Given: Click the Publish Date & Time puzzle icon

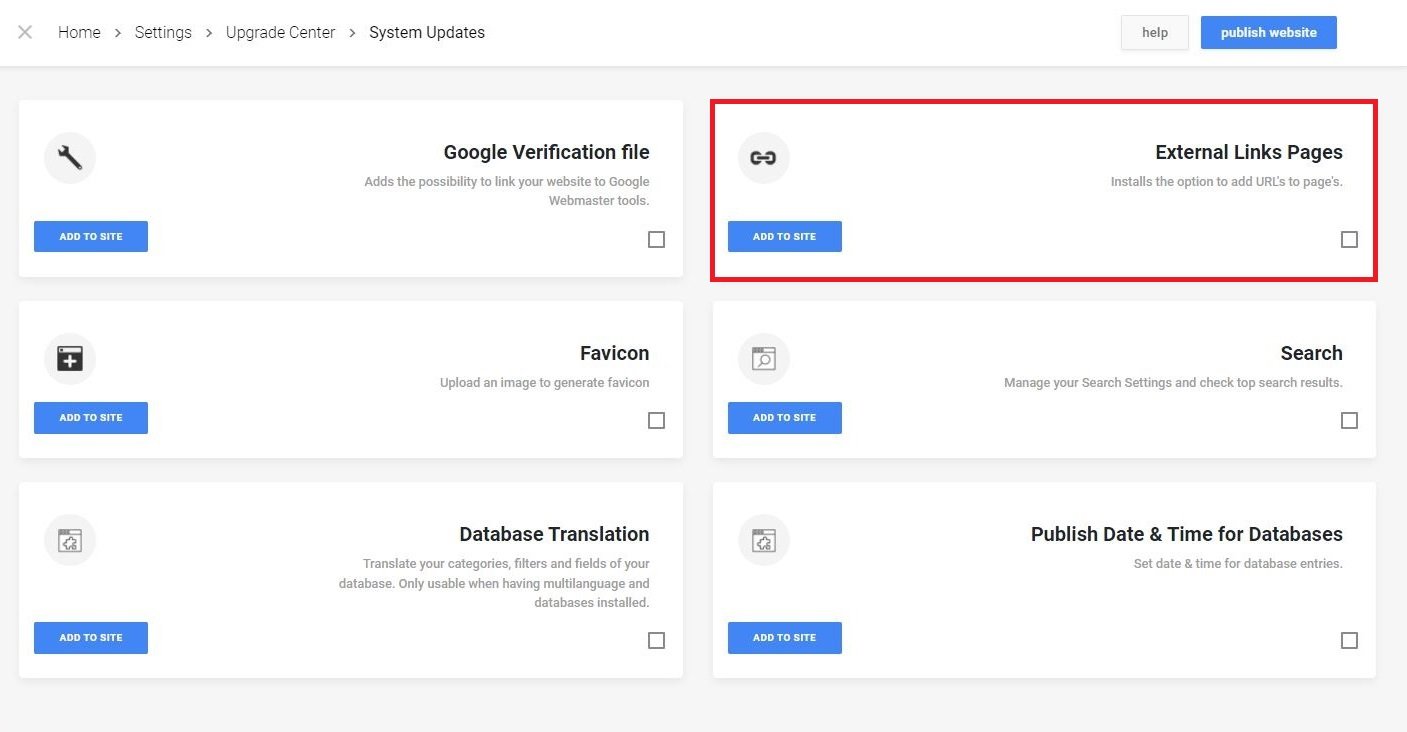Looking at the screenshot, I should (x=763, y=541).
